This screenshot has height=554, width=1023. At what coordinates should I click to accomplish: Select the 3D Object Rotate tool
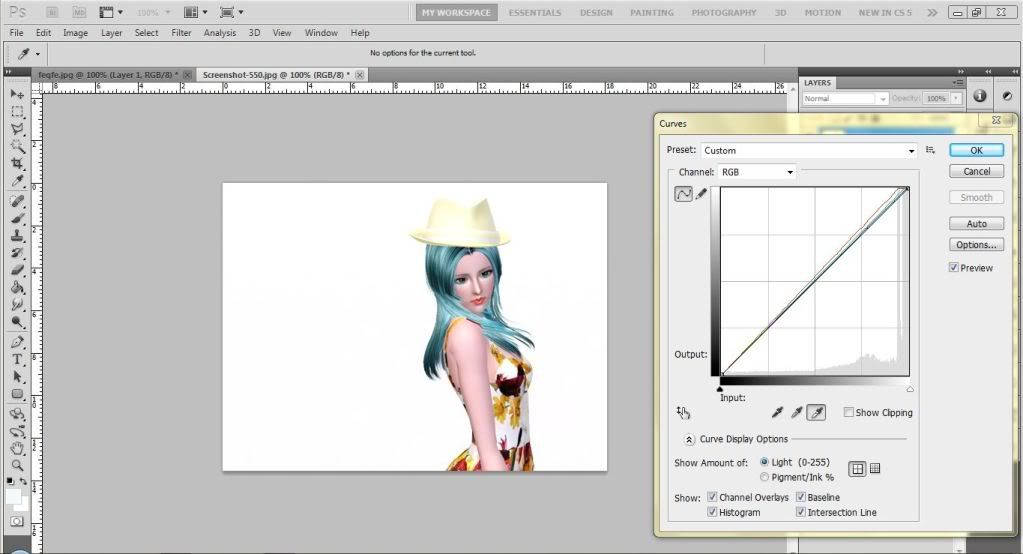point(17,414)
